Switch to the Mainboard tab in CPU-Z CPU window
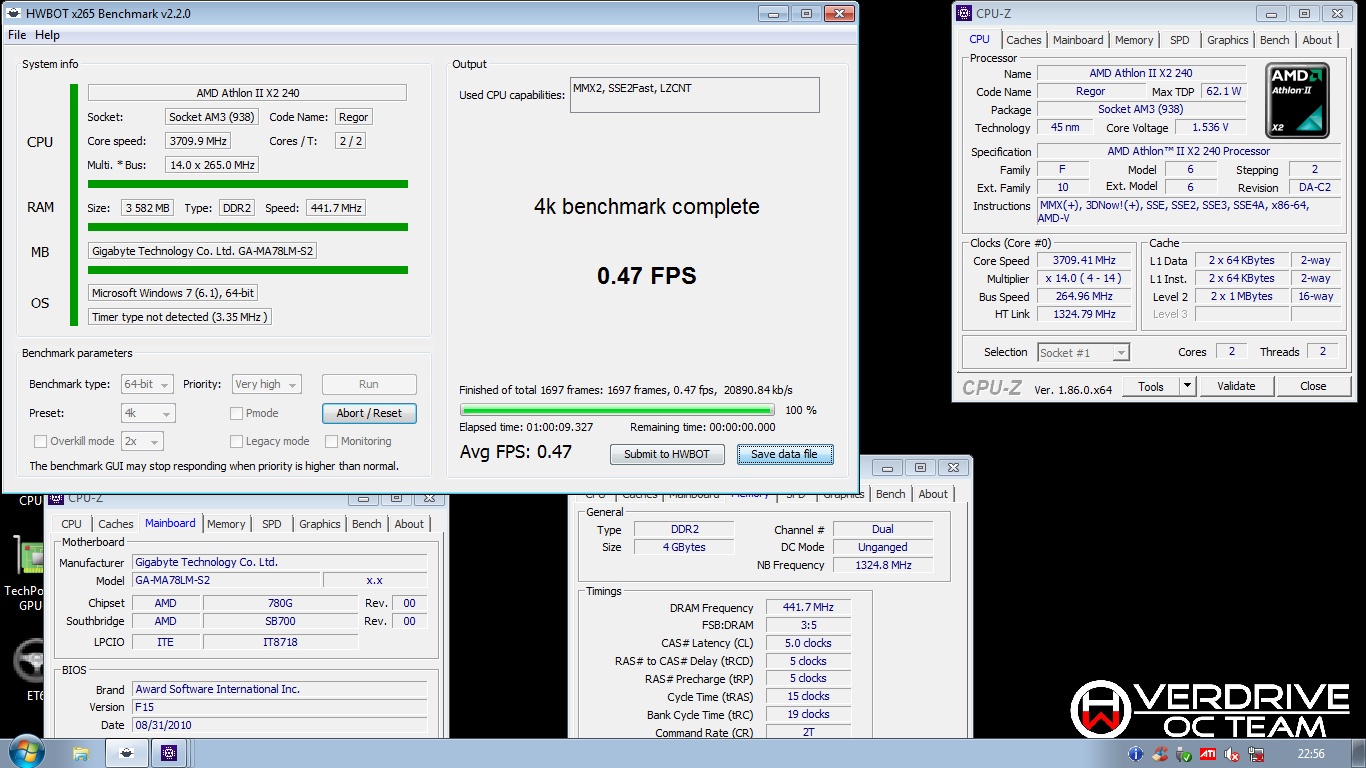This screenshot has width=1366, height=768. click(1078, 40)
